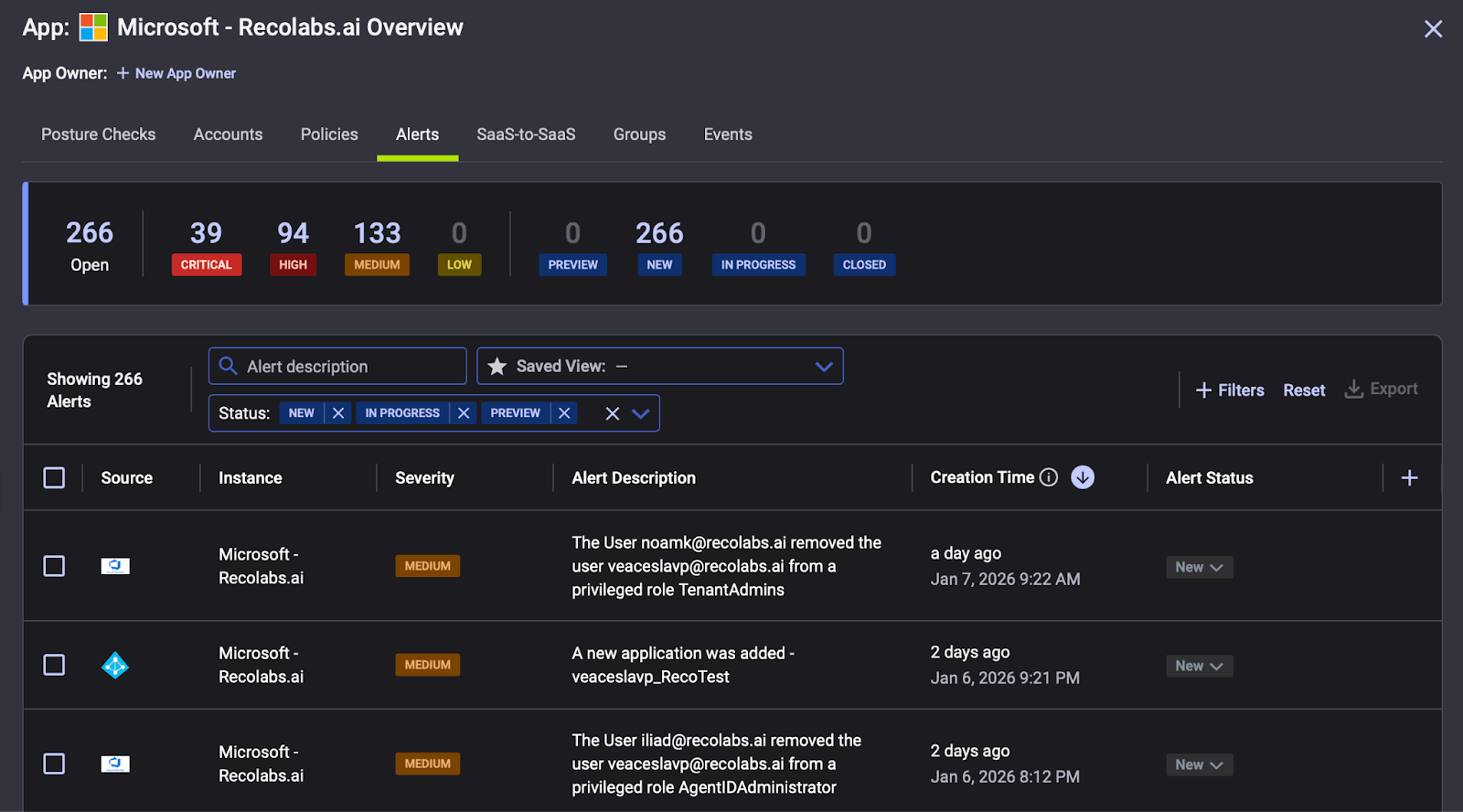Image resolution: width=1463 pixels, height=812 pixels.
Task: Click the Export download icon
Action: pos(1354,389)
